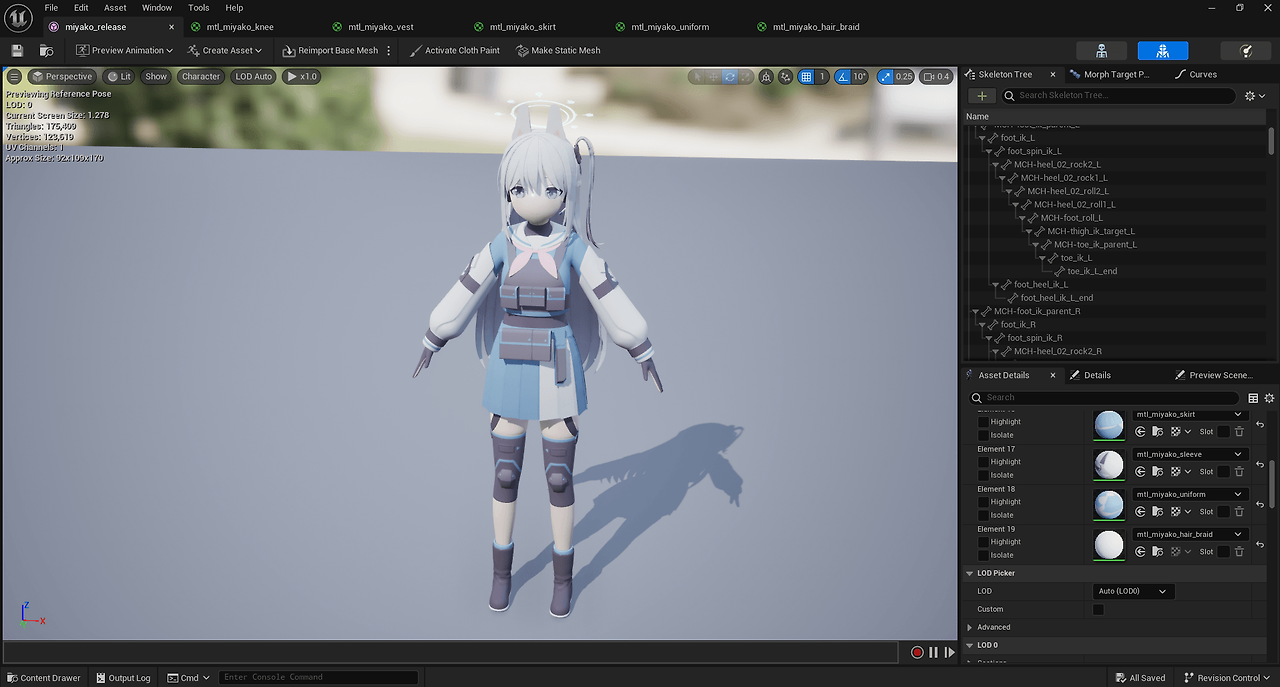Enable Highlight checkbox for Element 17
Screen dimensions: 1280x687
983,462
